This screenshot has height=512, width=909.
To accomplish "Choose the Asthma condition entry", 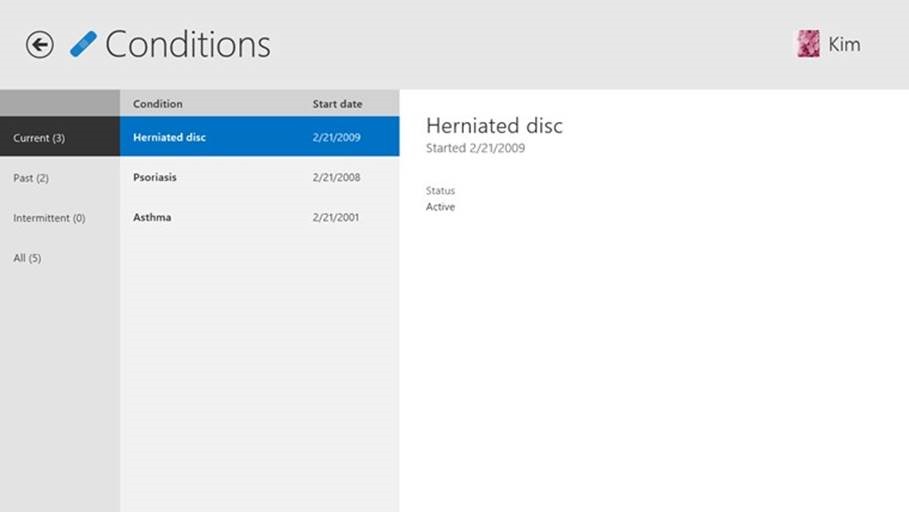I will click(x=152, y=217).
